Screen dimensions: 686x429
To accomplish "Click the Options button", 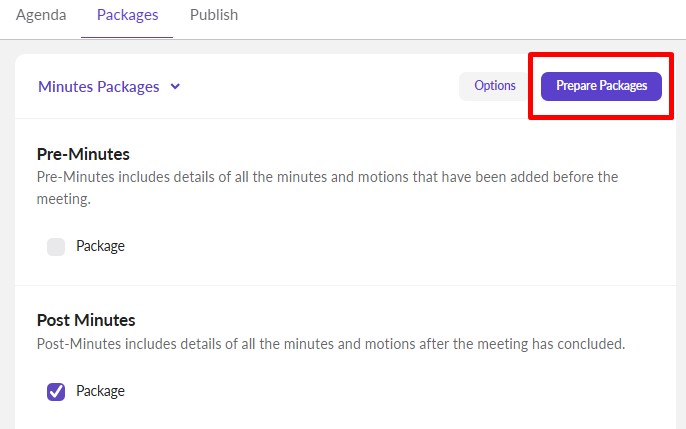I will (495, 86).
